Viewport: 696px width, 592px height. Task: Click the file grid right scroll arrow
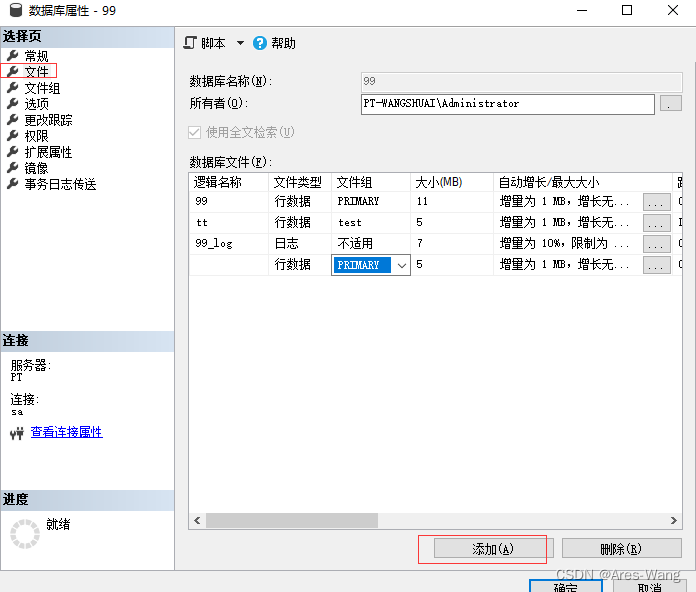[673, 520]
